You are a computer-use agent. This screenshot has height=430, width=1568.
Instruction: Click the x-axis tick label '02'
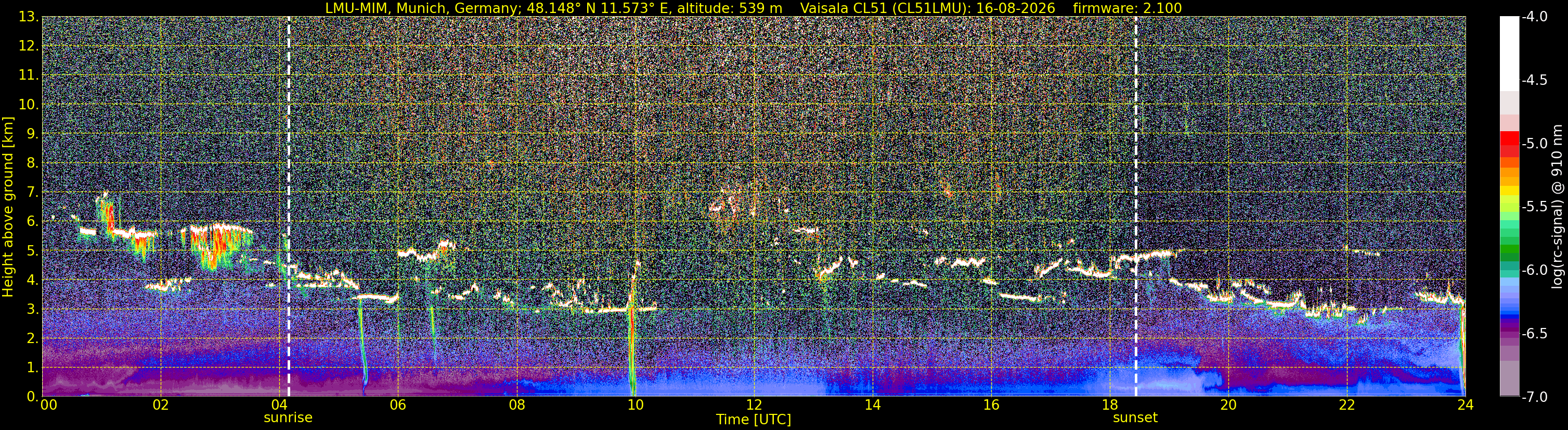pos(160,405)
